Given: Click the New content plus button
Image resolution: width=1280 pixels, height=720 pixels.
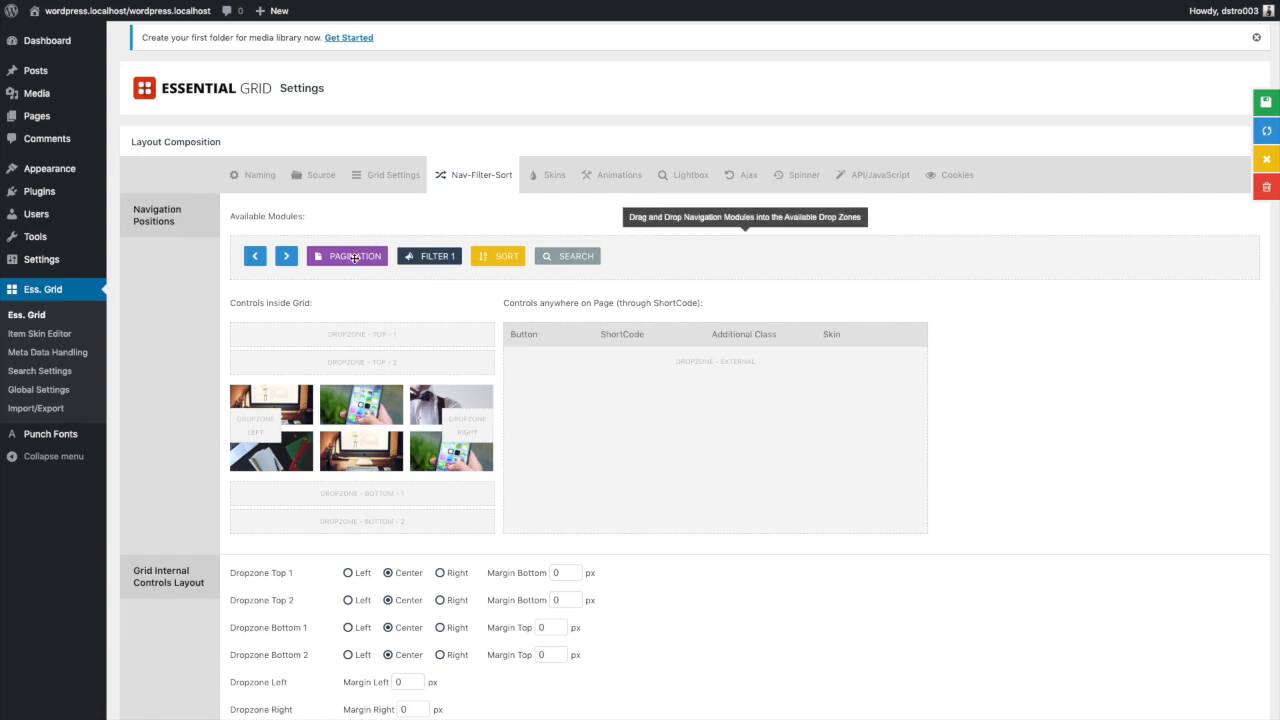Looking at the screenshot, I should pos(271,11).
